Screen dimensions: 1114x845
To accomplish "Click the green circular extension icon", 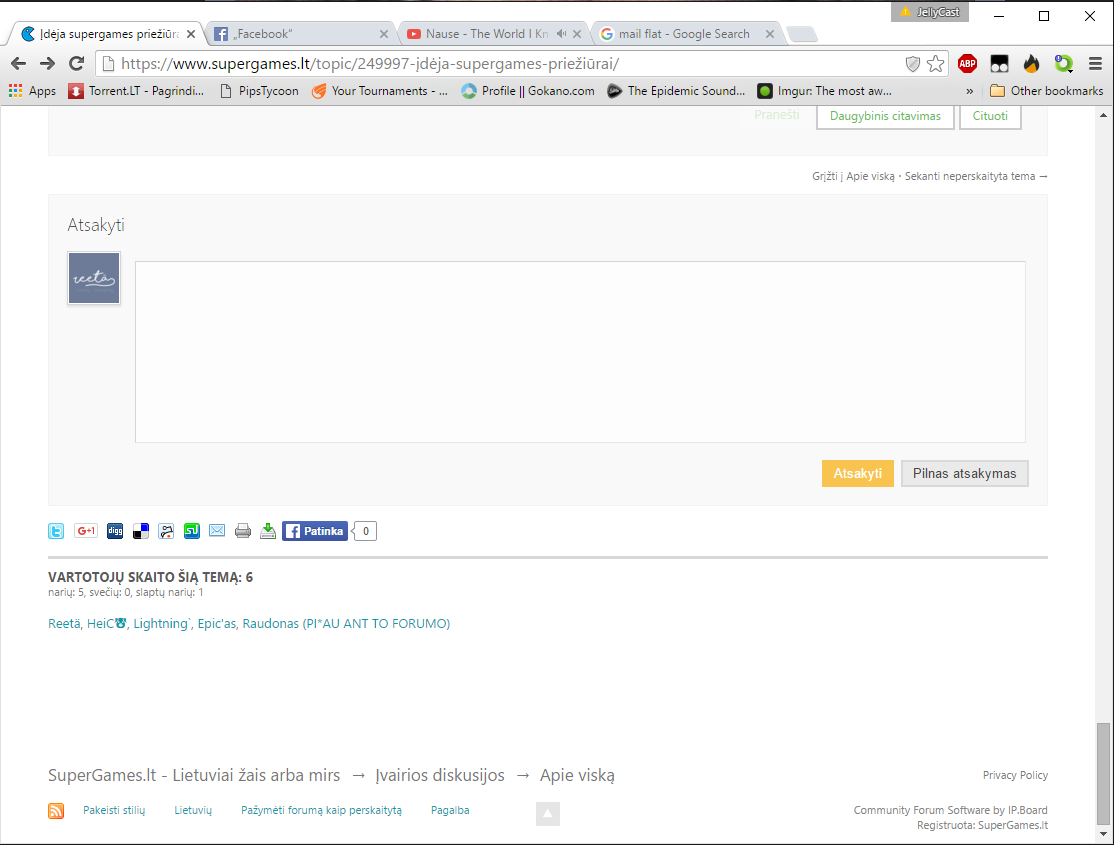I will (x=1064, y=64).
